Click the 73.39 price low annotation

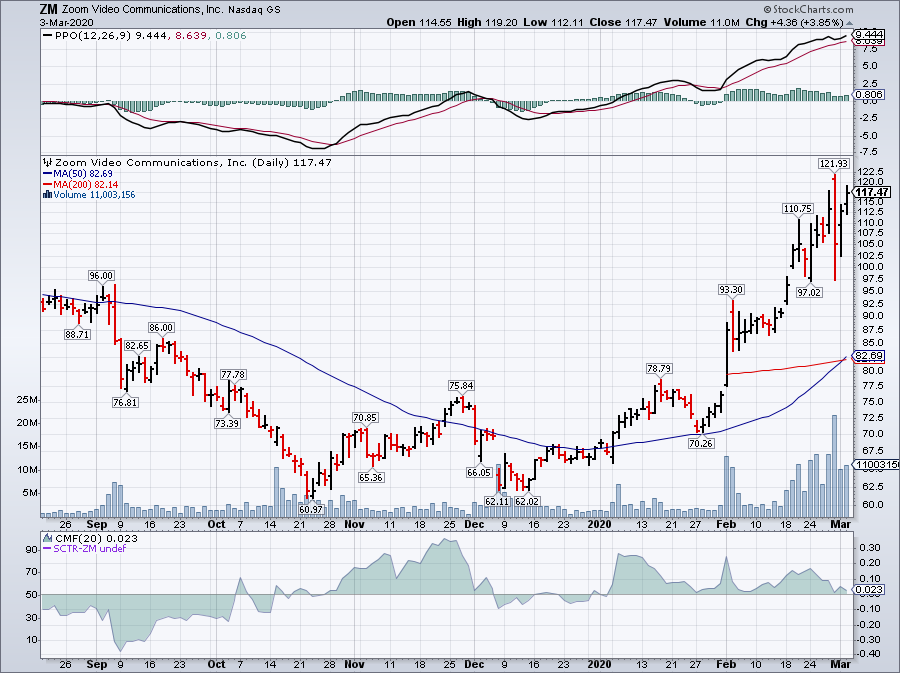[227, 423]
